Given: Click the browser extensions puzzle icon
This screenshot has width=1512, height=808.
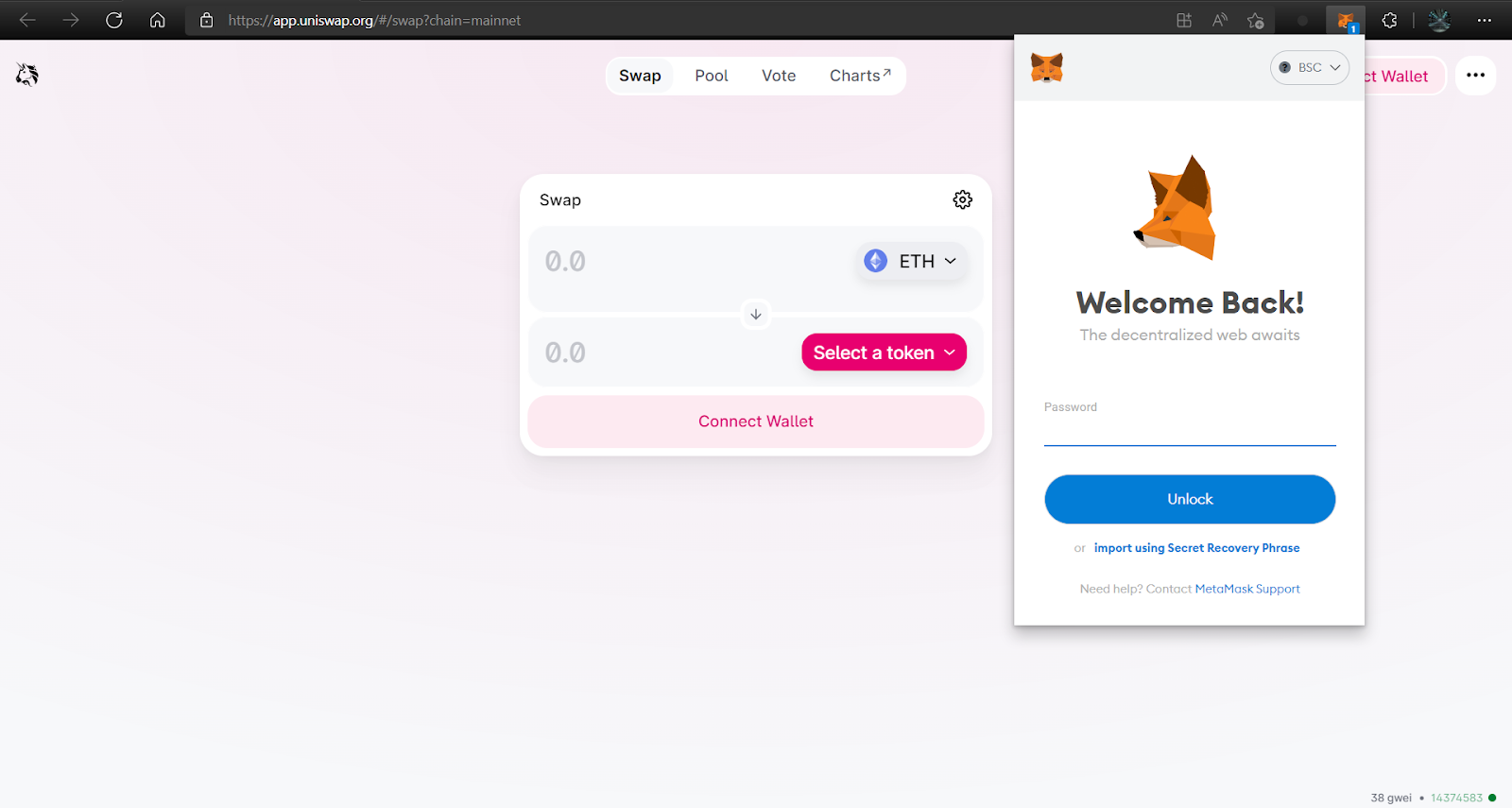Looking at the screenshot, I should (x=1389, y=20).
